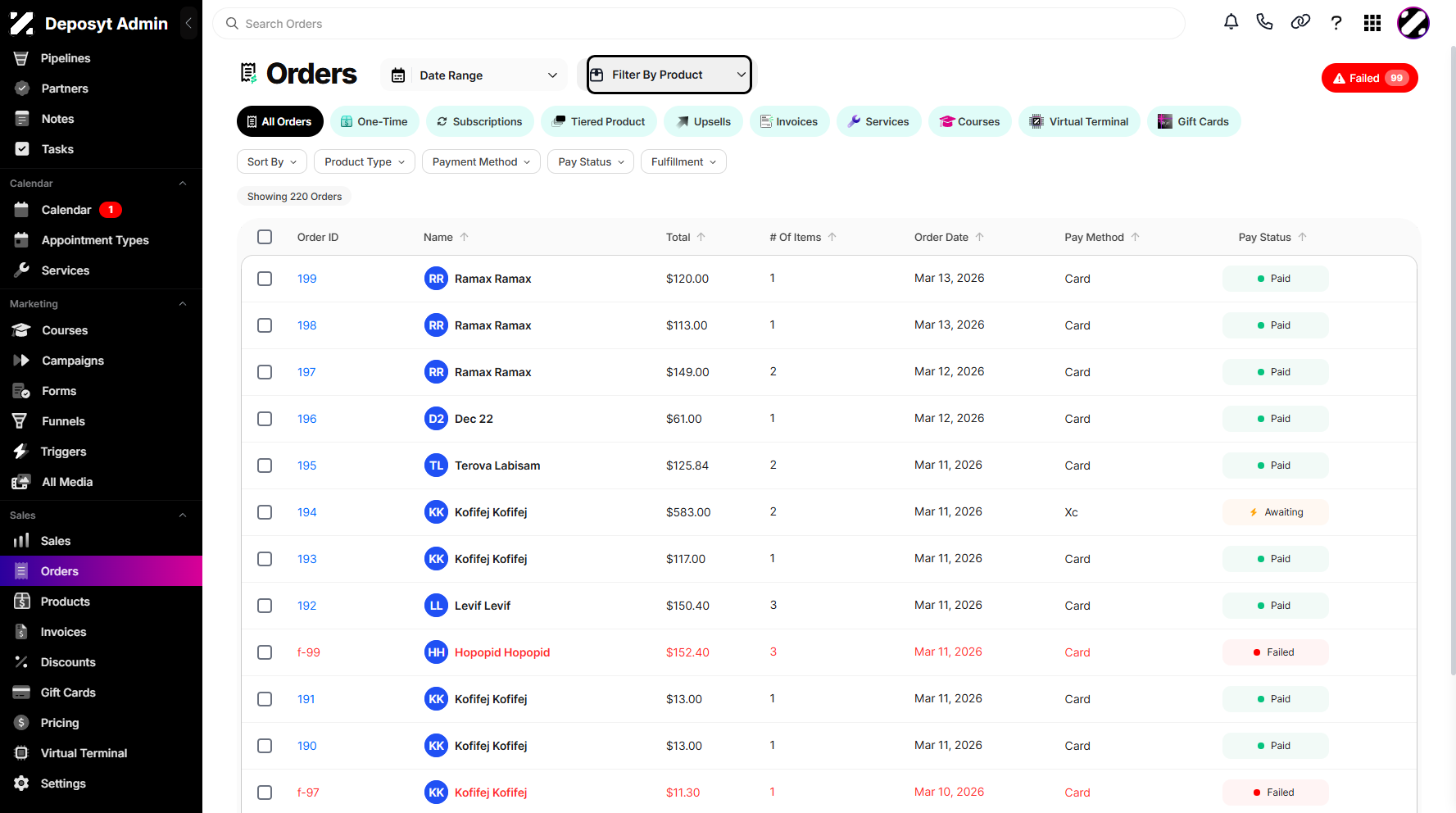Switch to the Subscriptions tab

(x=479, y=121)
